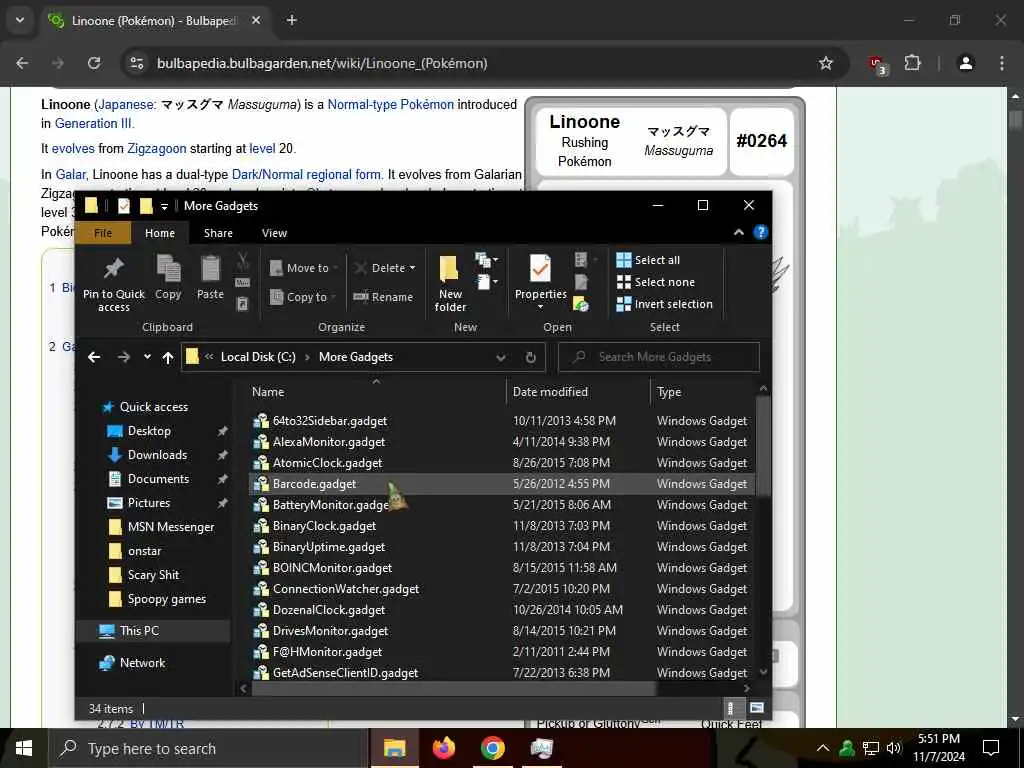Create a New folder
Screen dimensions: 1024x768
point(450,283)
